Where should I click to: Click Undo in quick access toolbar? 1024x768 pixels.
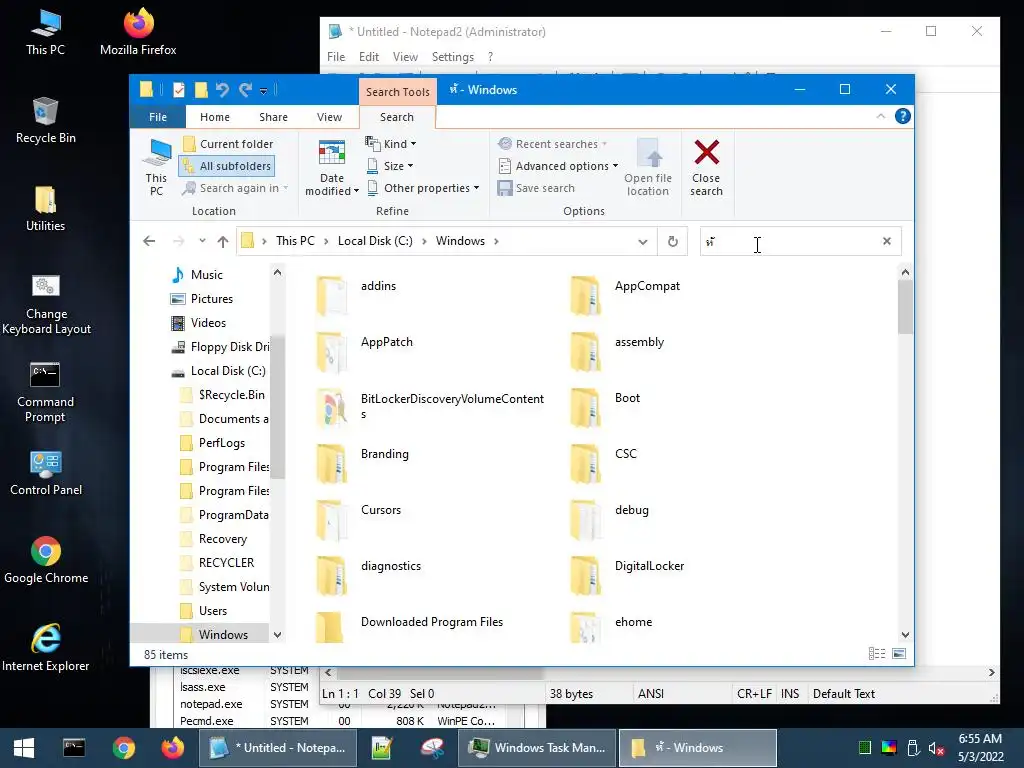pos(222,89)
